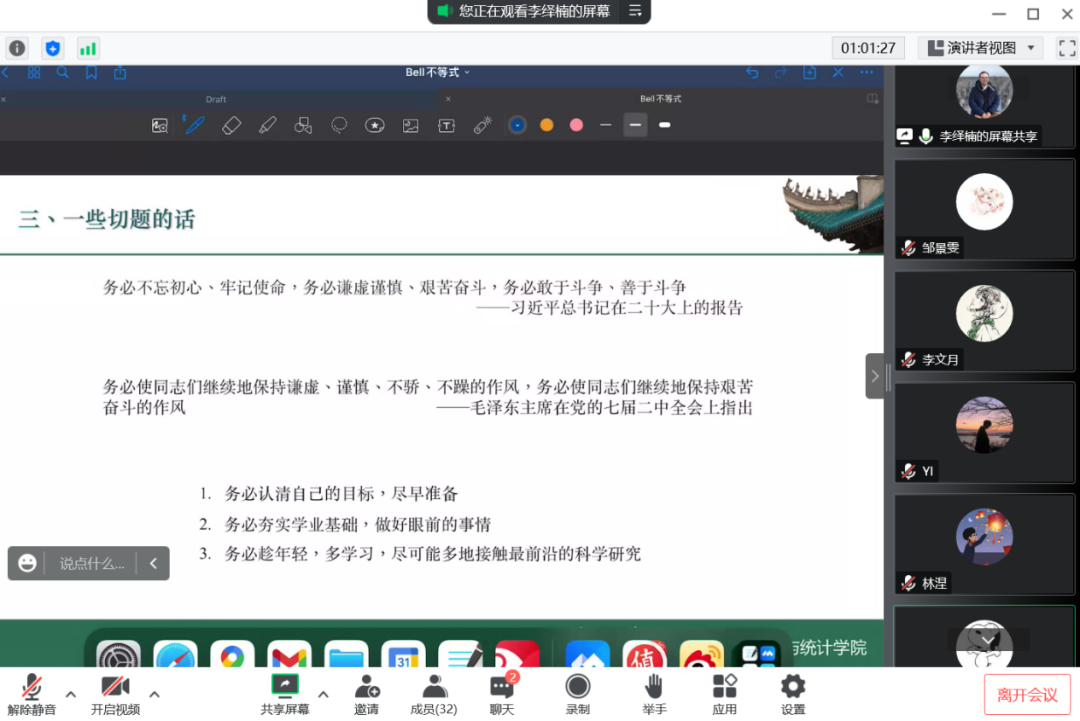Image resolution: width=1080 pixels, height=721 pixels.
Task: Click the share screen (共享屏幕) icon
Action: tap(285, 687)
